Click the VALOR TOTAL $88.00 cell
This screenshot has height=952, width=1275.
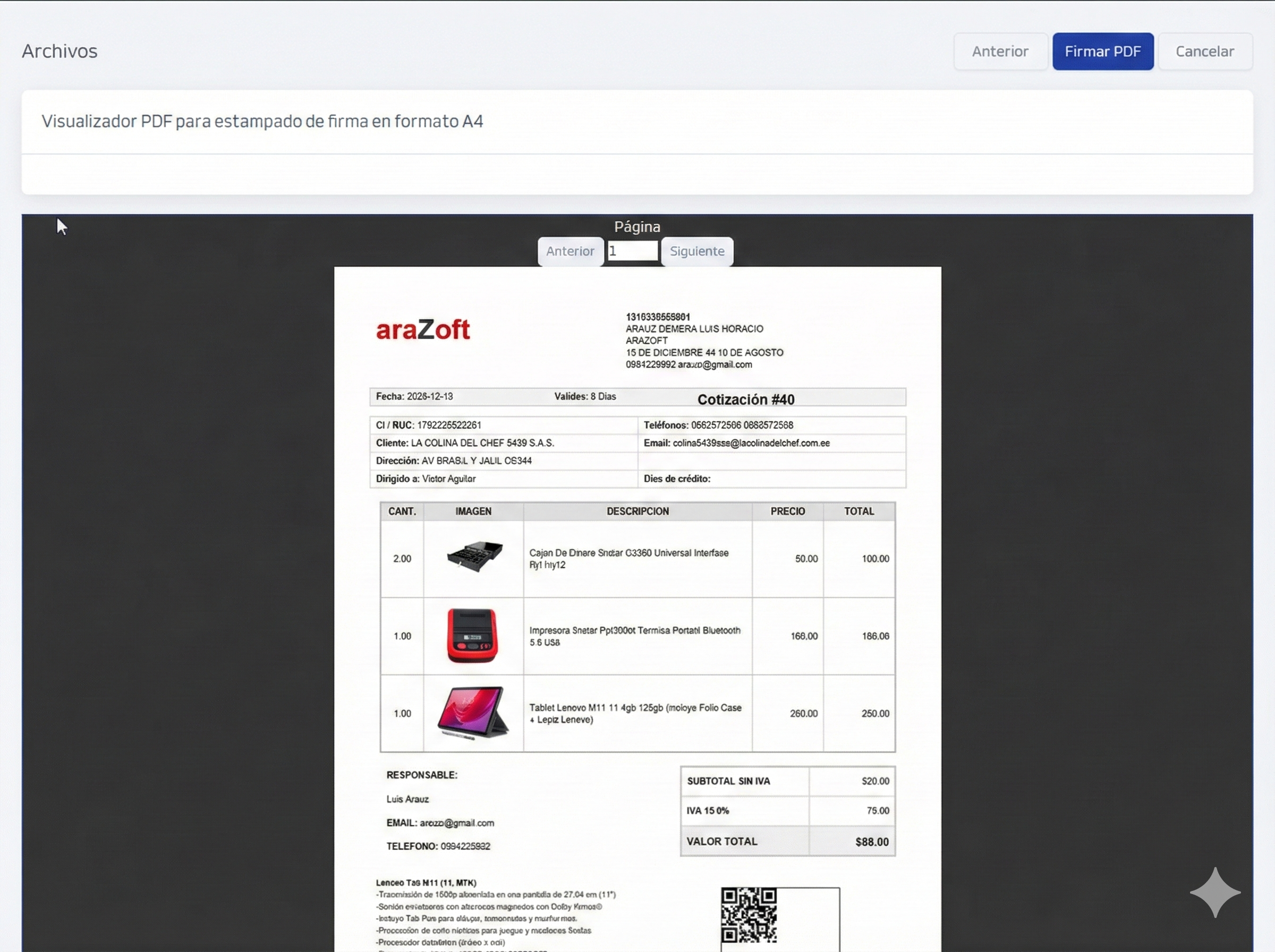(x=872, y=842)
